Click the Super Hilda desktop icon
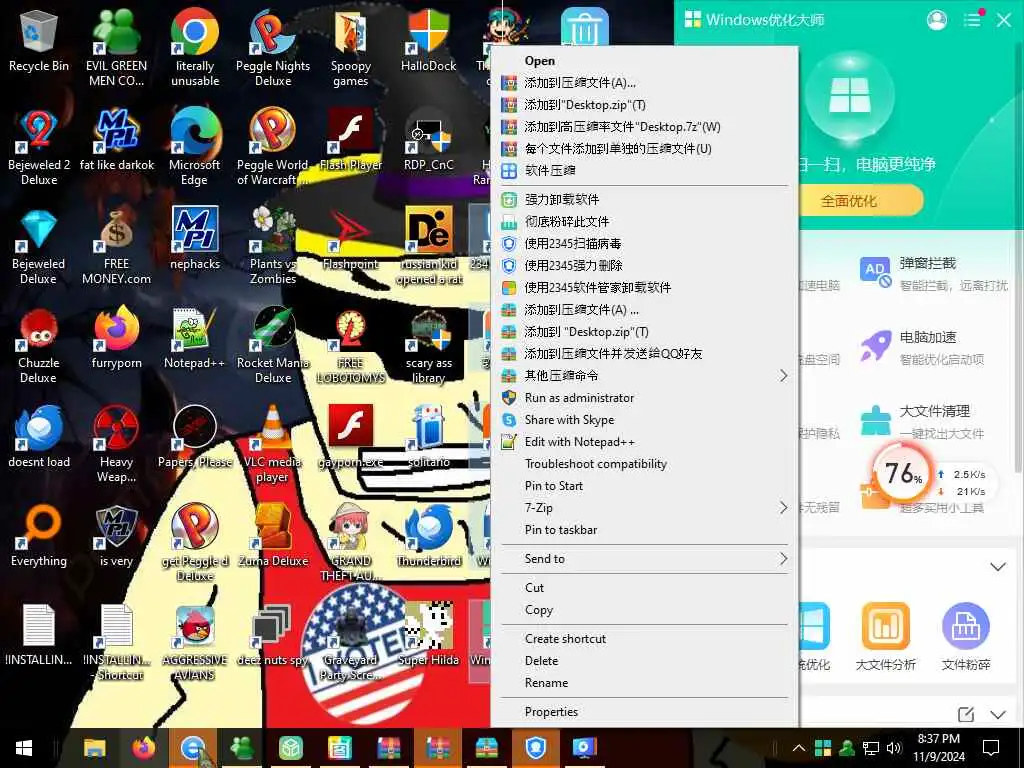The image size is (1024, 768). [x=428, y=635]
